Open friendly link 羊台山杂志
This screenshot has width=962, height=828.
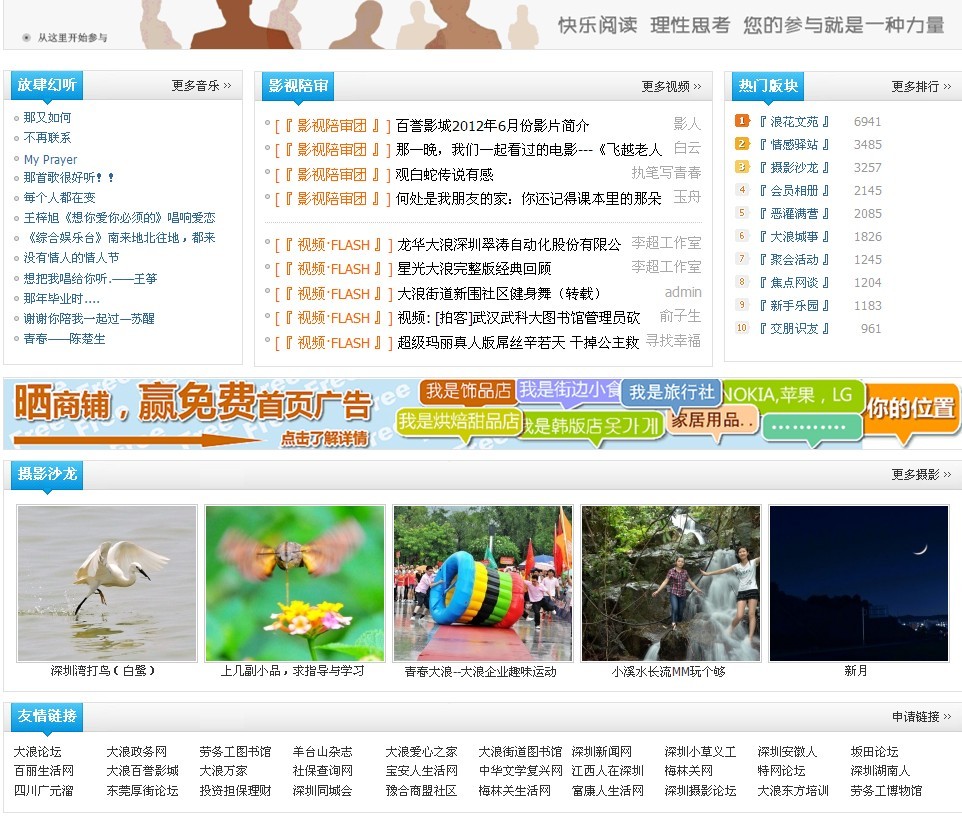coord(322,751)
